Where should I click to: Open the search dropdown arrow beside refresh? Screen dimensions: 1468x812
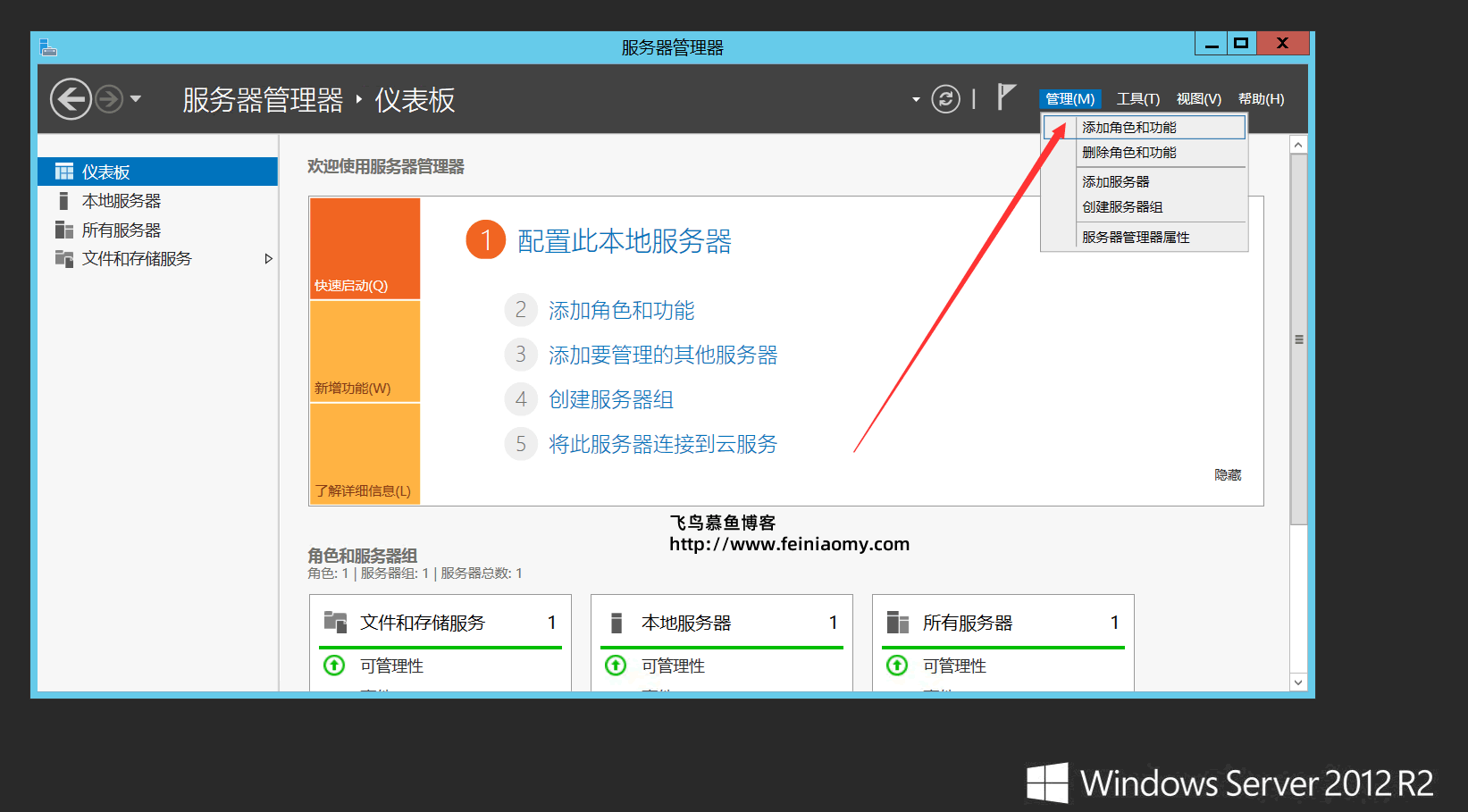[x=915, y=98]
